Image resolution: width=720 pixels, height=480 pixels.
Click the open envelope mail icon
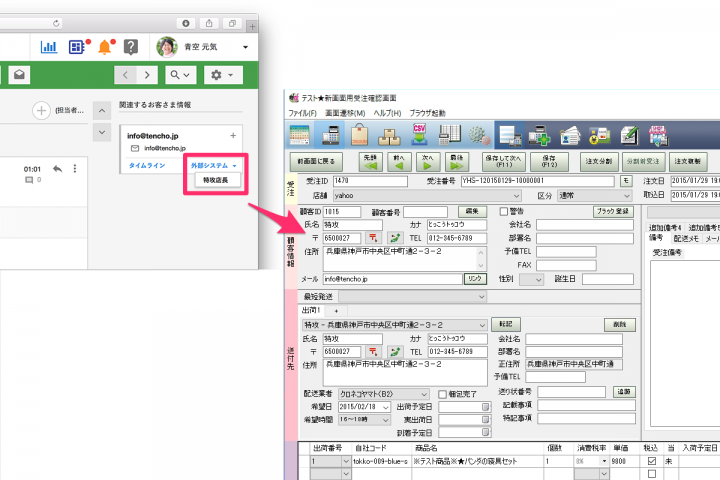[20, 74]
